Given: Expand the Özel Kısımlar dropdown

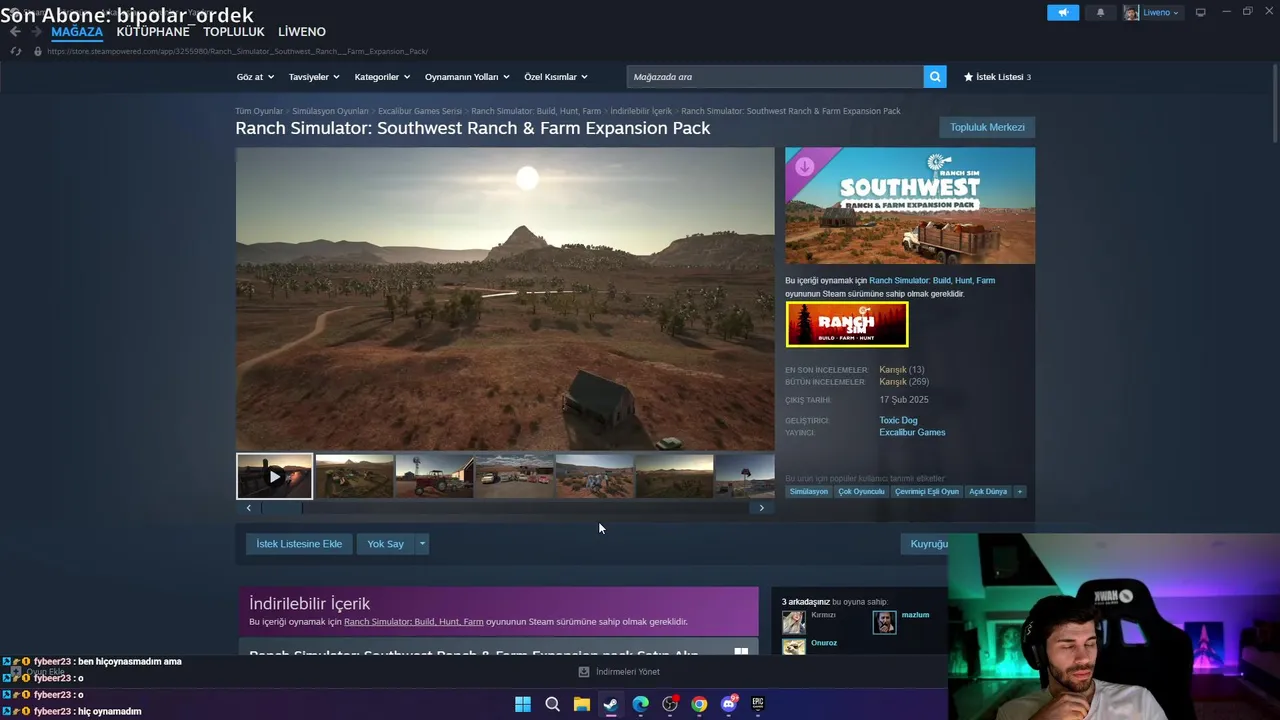Looking at the screenshot, I should coord(556,77).
